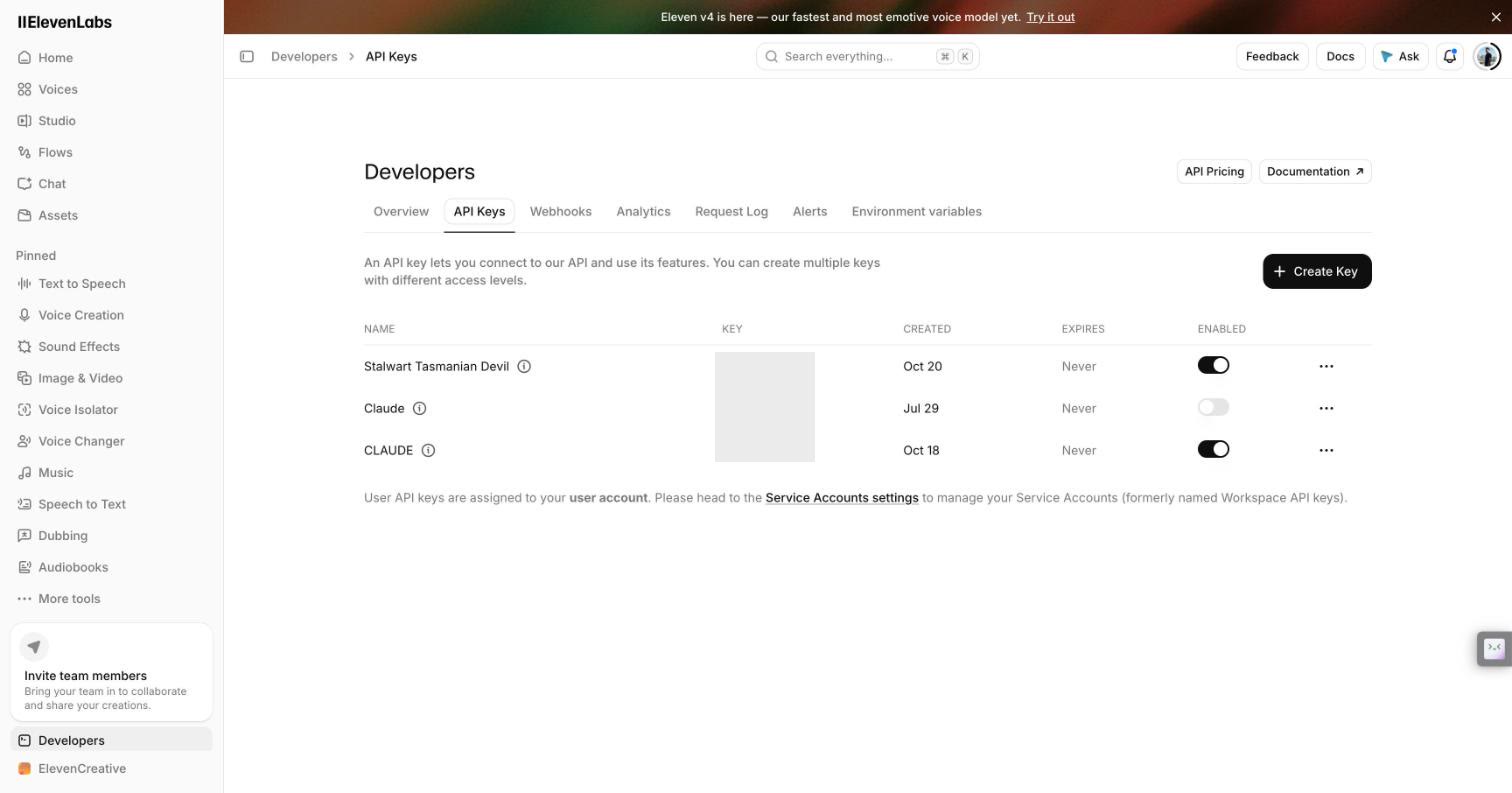Screen dimensions: 1512x793
Task: Open the Home page in sidebar
Action: (112, 58)
